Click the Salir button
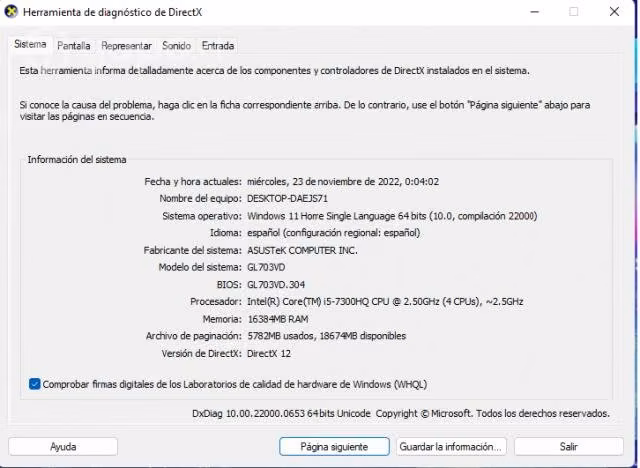The width and height of the screenshot is (640, 468). point(569,446)
